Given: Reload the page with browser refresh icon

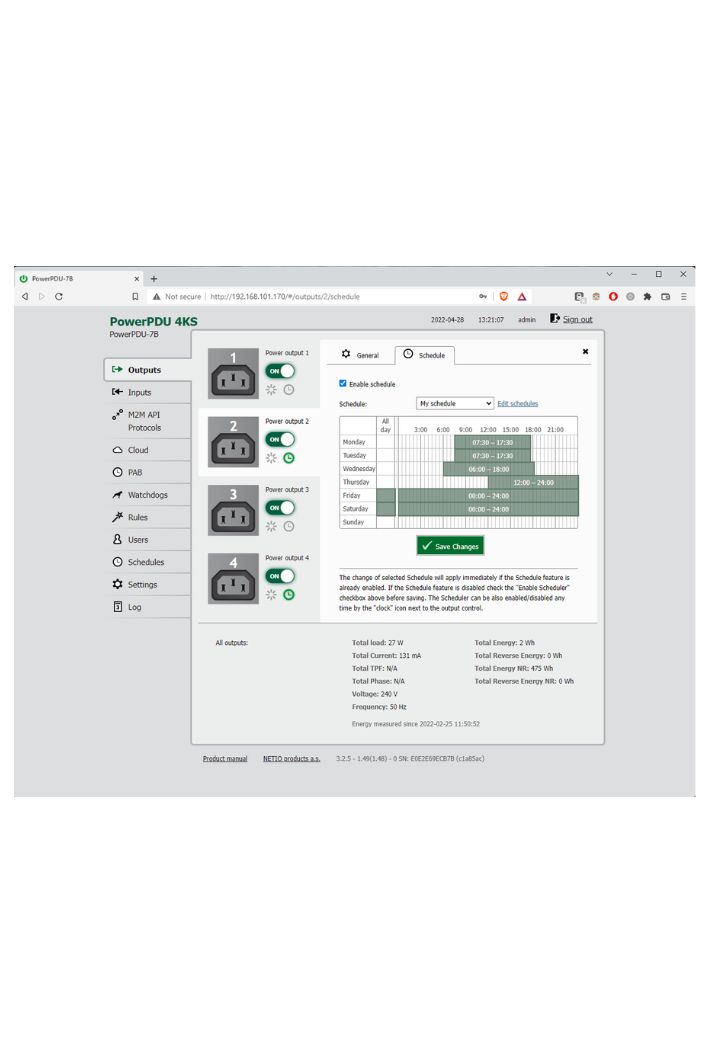Looking at the screenshot, I should (59, 297).
